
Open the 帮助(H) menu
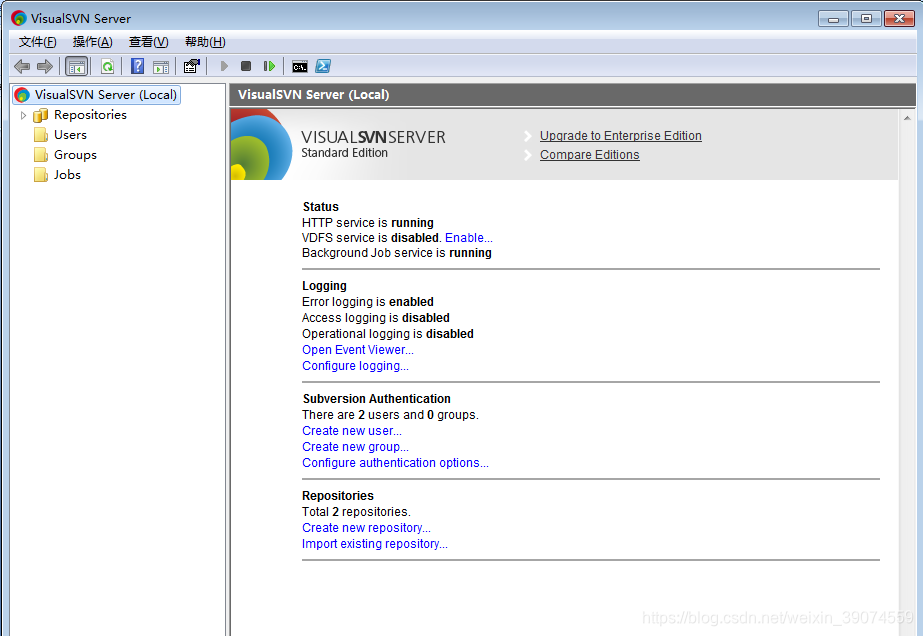click(x=205, y=42)
